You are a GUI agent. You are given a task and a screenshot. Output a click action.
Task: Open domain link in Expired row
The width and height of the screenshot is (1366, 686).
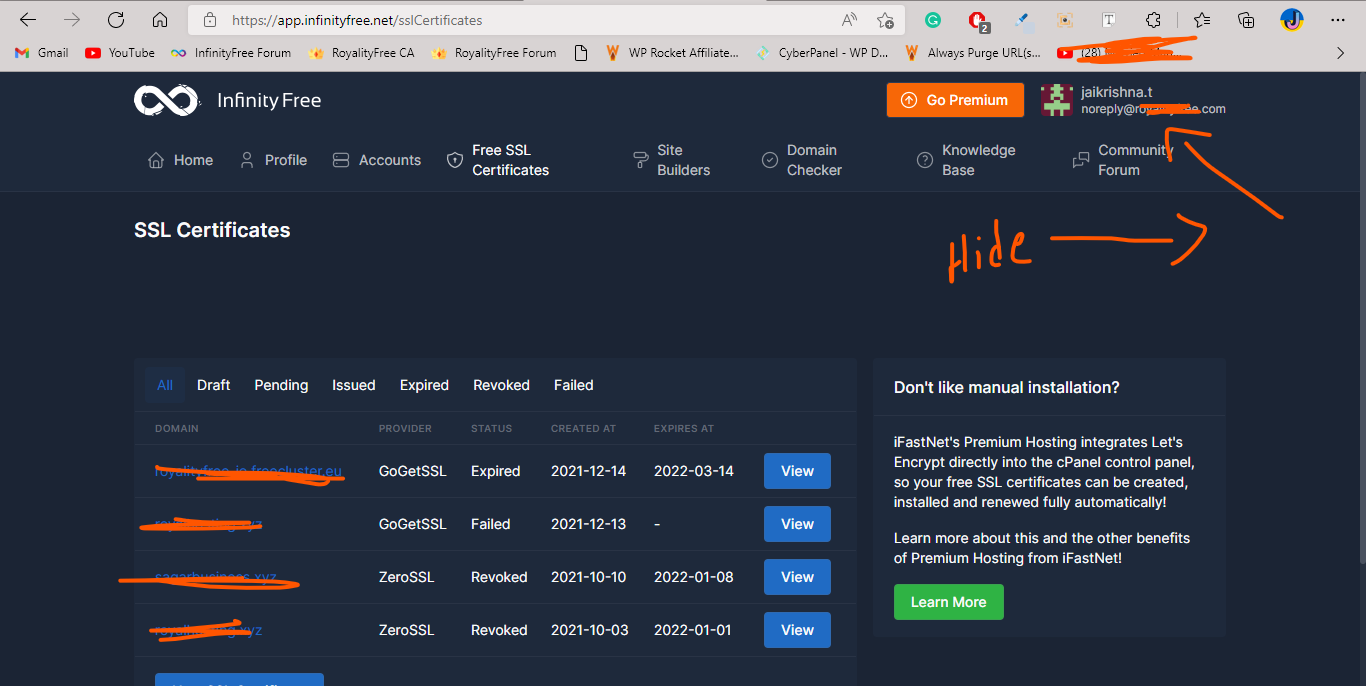[248, 471]
